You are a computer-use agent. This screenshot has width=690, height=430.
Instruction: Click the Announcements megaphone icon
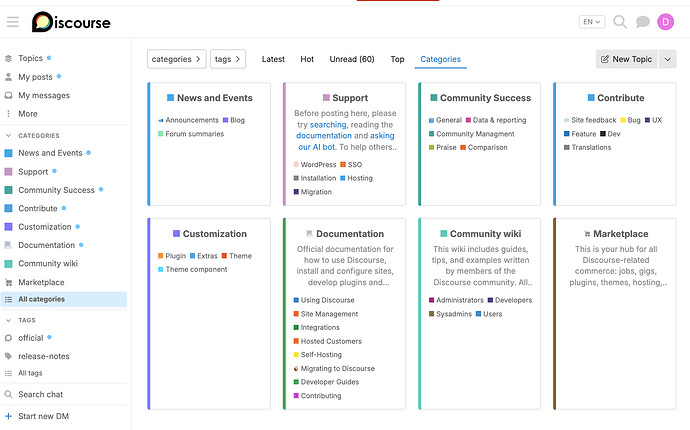tap(161, 120)
